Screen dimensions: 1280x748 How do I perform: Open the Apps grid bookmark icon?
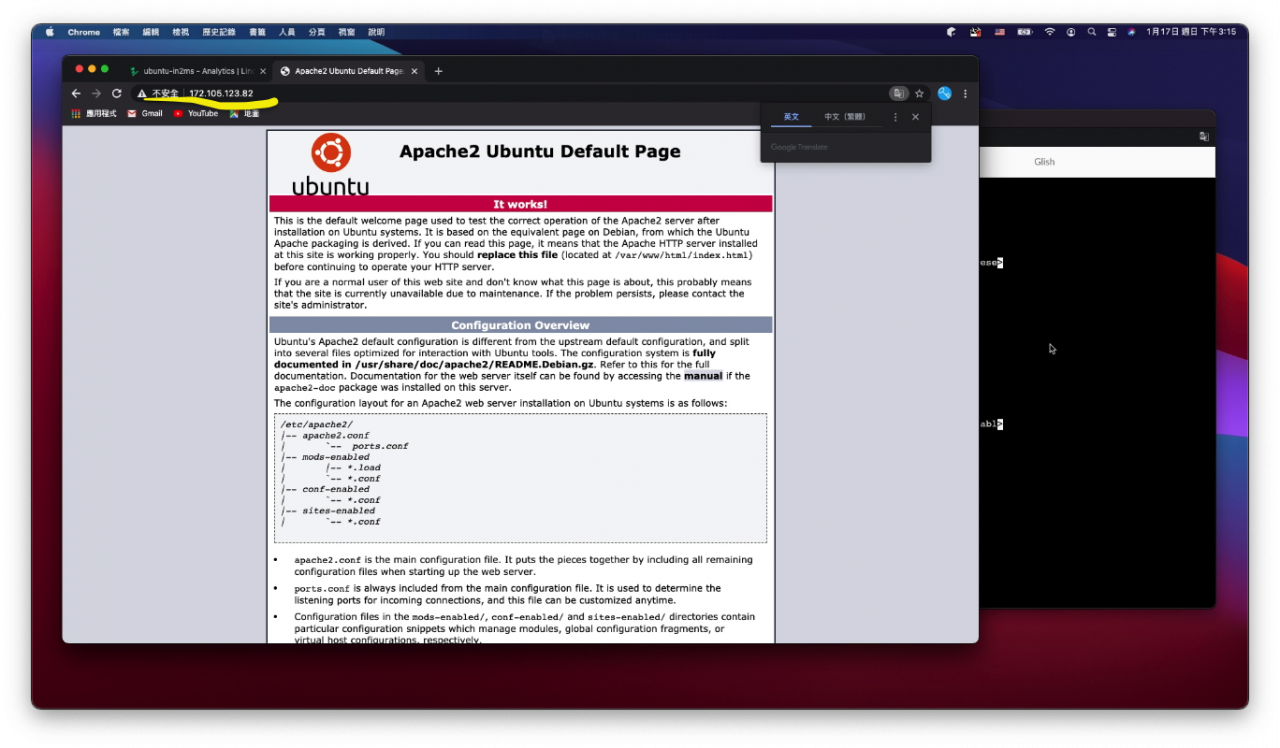[75, 114]
